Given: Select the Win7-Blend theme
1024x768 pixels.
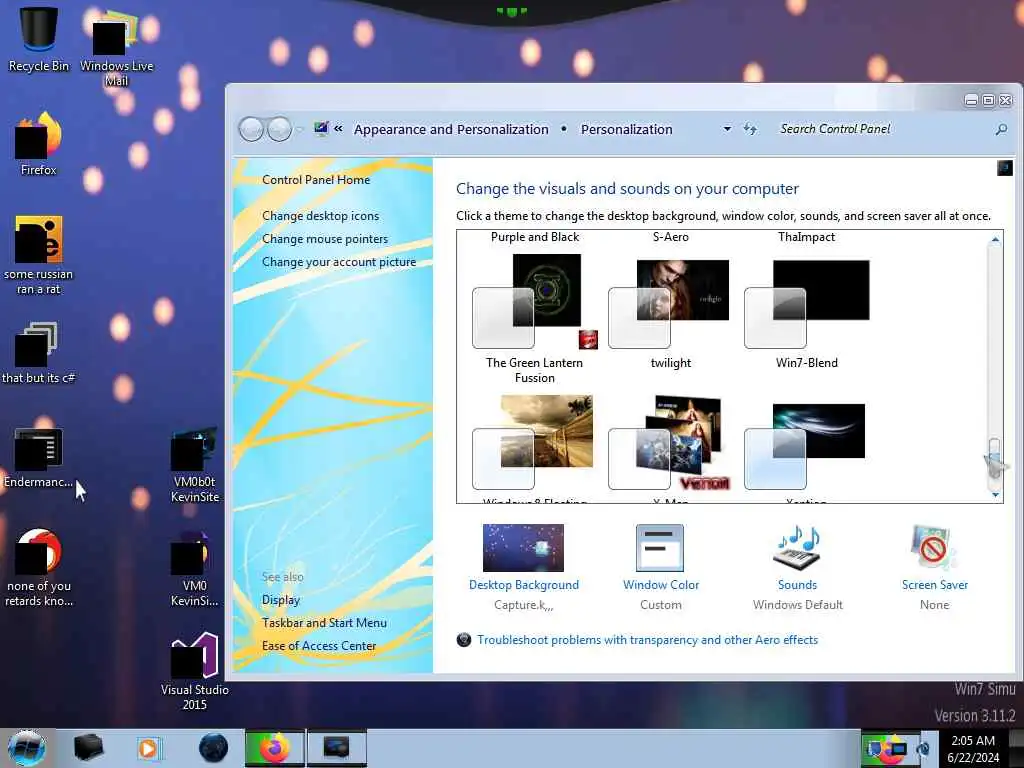Looking at the screenshot, I should [x=807, y=315].
